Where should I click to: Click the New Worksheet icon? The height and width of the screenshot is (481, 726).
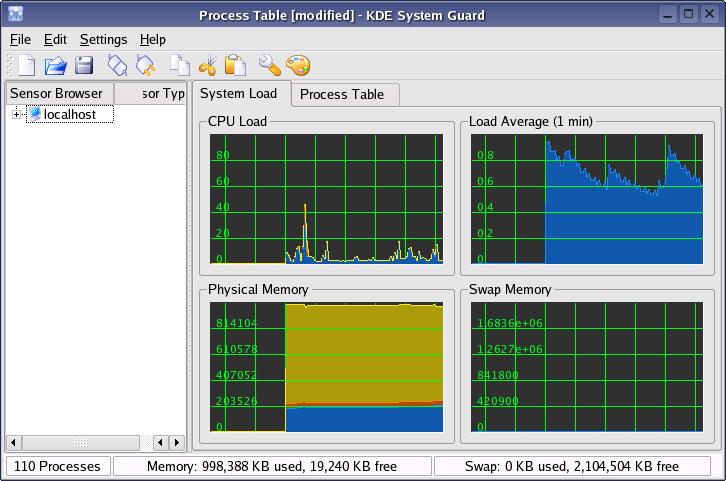[x=28, y=66]
